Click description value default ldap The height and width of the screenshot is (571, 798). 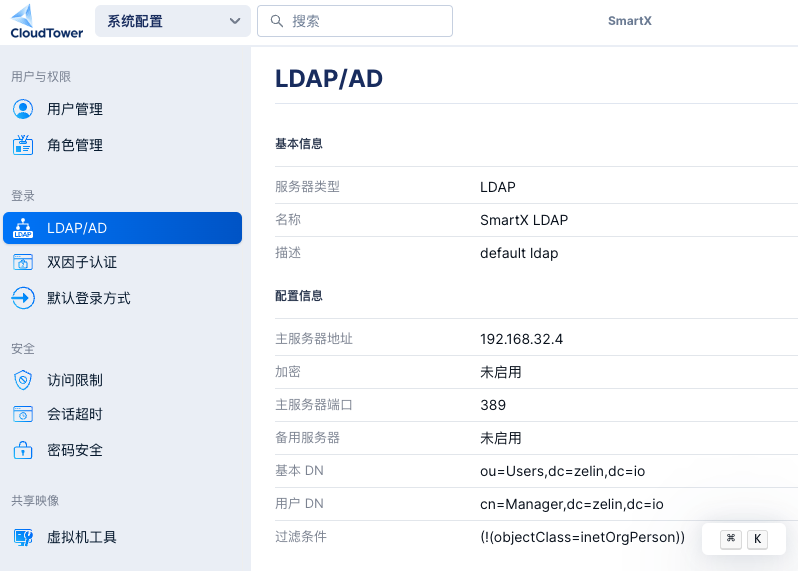click(x=519, y=253)
